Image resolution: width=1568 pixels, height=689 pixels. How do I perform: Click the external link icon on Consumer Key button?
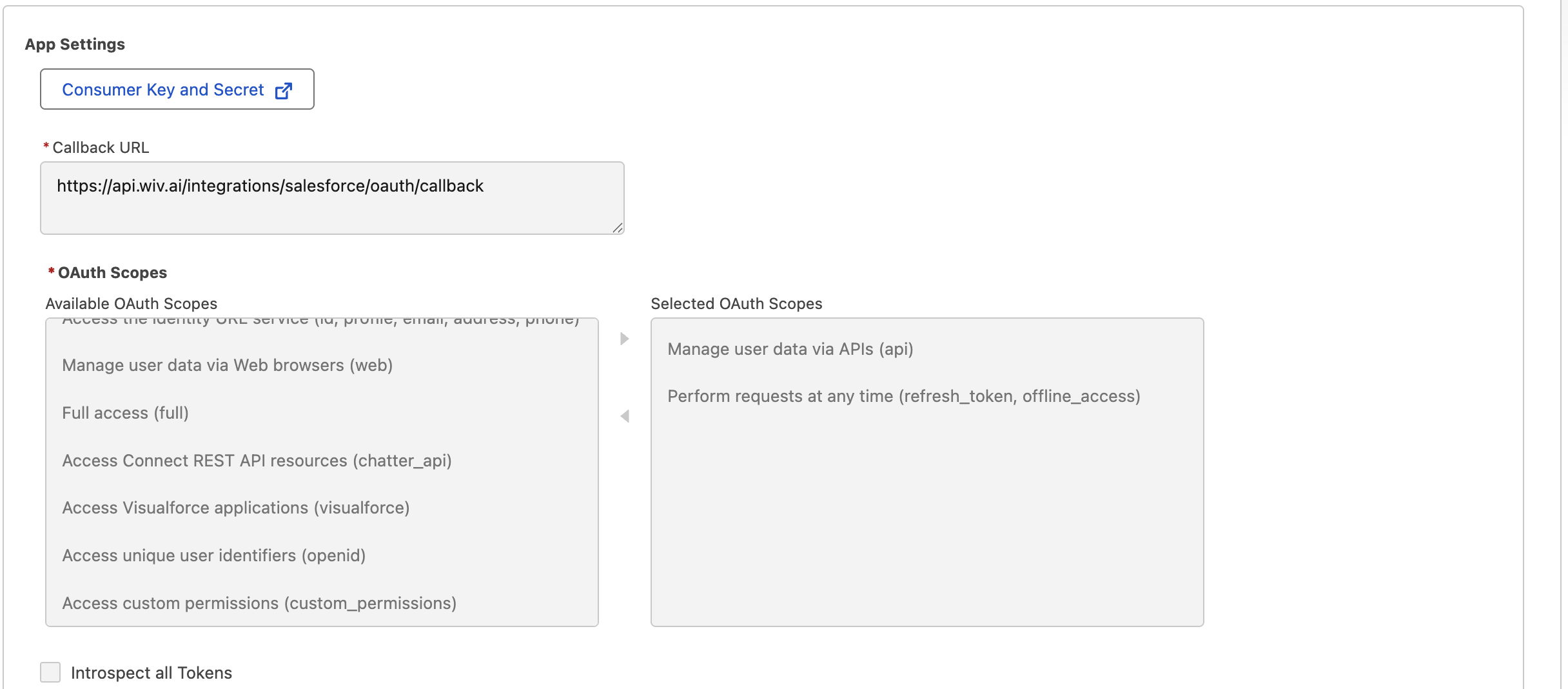coord(284,90)
